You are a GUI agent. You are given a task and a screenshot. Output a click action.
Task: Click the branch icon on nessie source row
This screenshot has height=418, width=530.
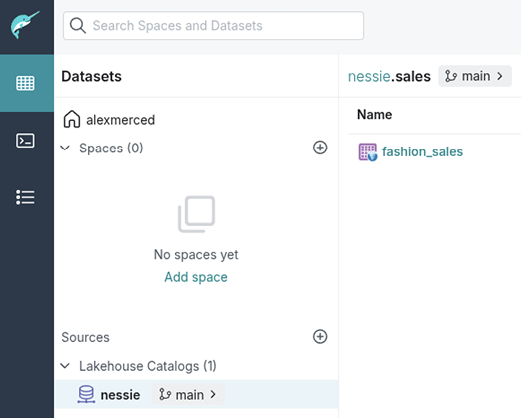coord(165,394)
